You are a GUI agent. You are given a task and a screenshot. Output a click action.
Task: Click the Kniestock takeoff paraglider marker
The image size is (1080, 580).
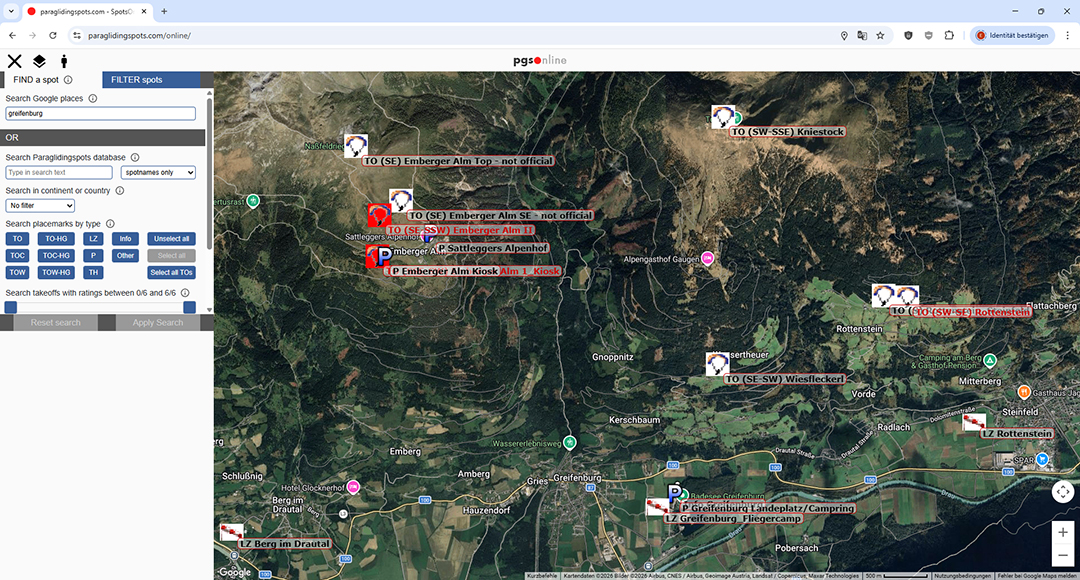pyautogui.click(x=723, y=118)
